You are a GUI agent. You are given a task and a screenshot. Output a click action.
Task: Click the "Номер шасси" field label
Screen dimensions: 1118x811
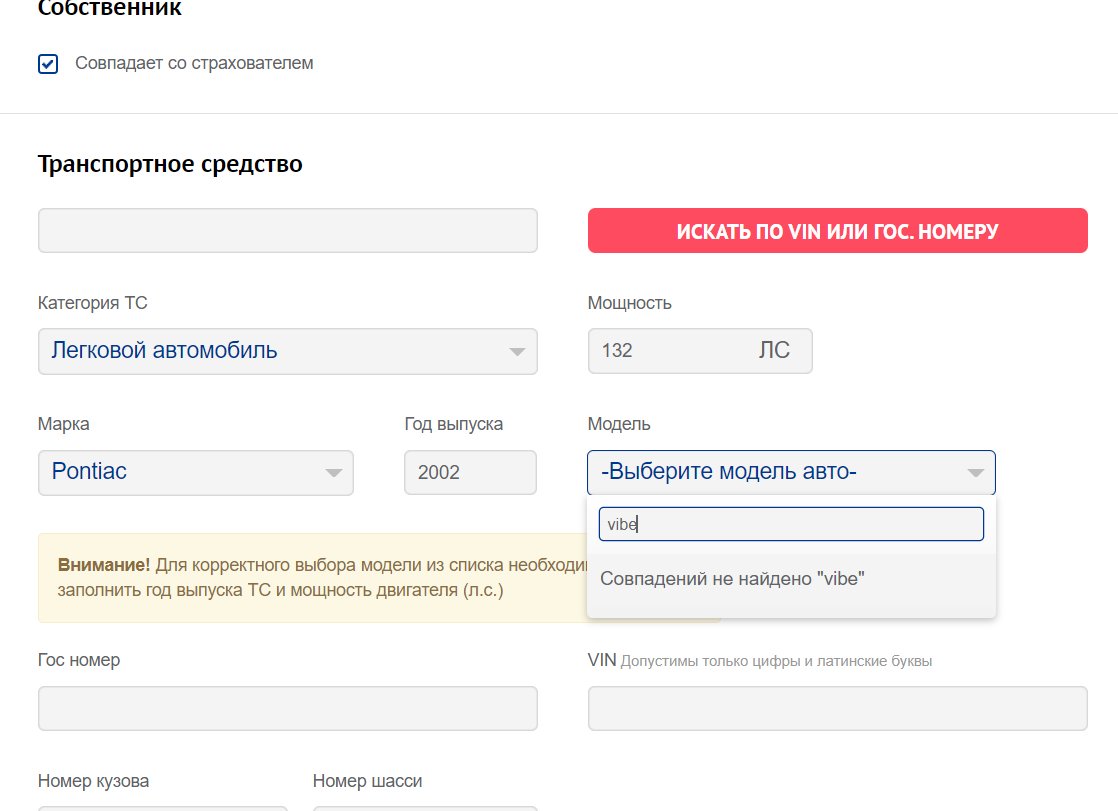tap(367, 781)
